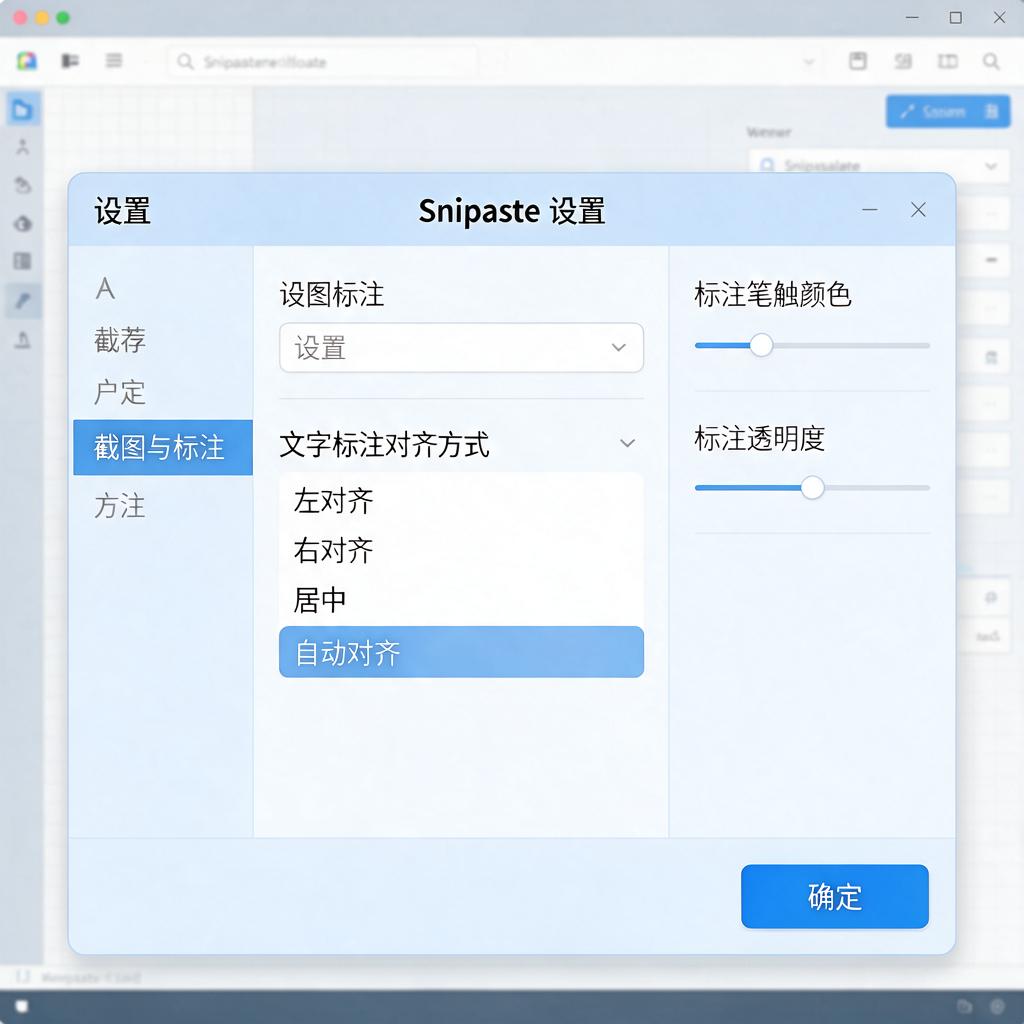
Task: Open the background Snipaste dropdown on right panel
Action: pyautogui.click(x=879, y=165)
